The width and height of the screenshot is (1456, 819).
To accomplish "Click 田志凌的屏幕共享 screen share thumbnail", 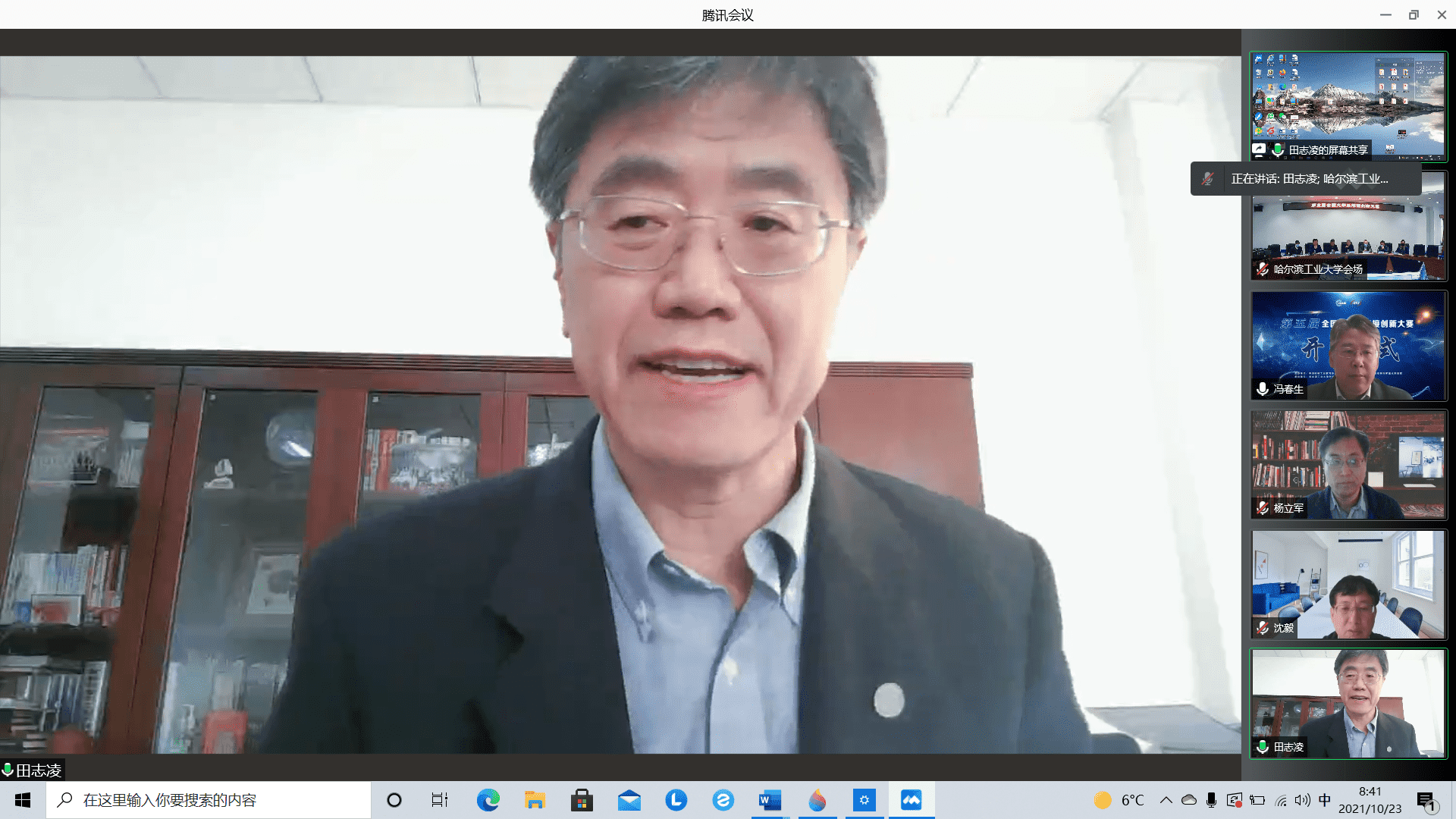I will pyautogui.click(x=1348, y=106).
